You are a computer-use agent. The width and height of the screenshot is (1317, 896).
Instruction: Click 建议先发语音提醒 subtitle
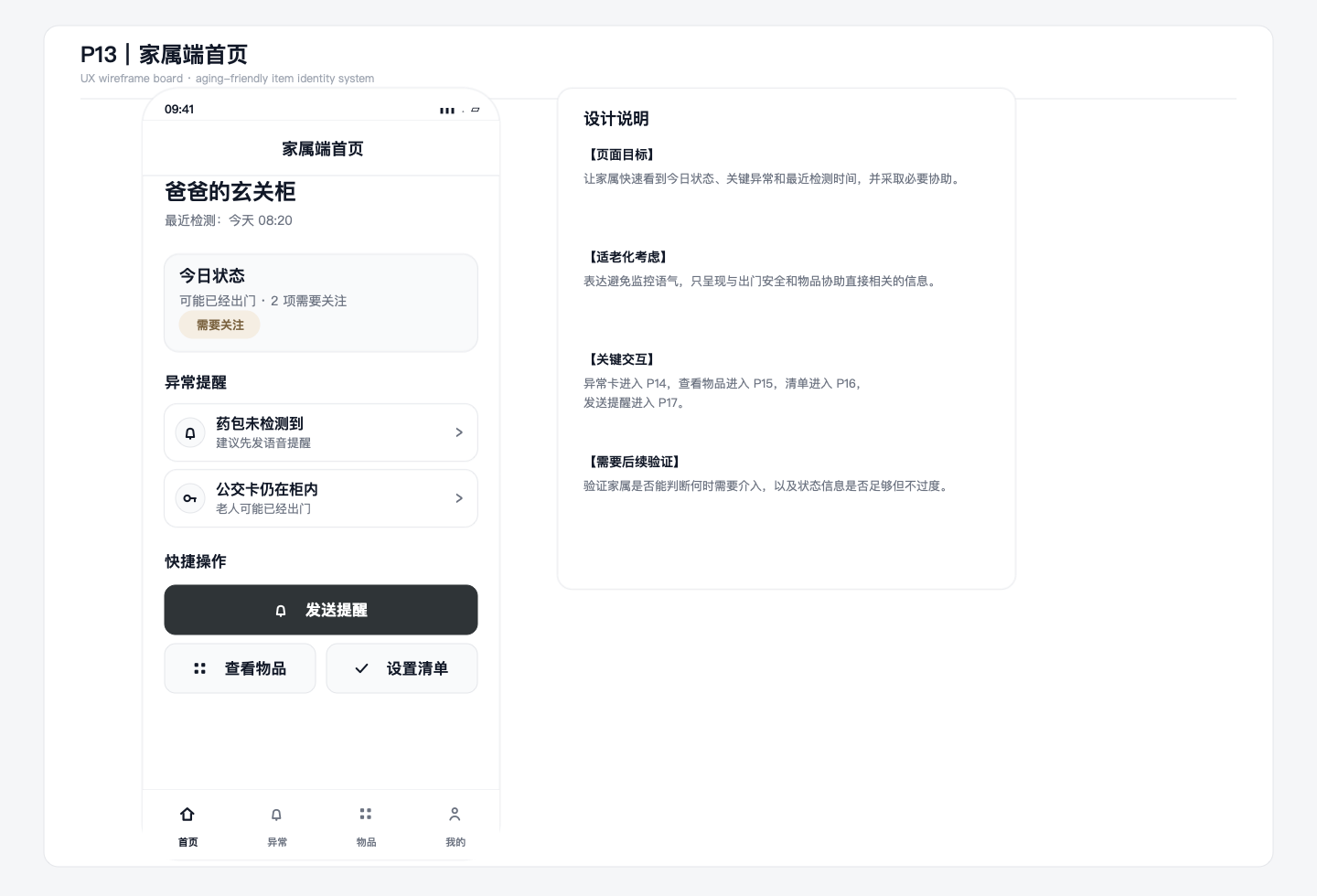click(x=263, y=443)
